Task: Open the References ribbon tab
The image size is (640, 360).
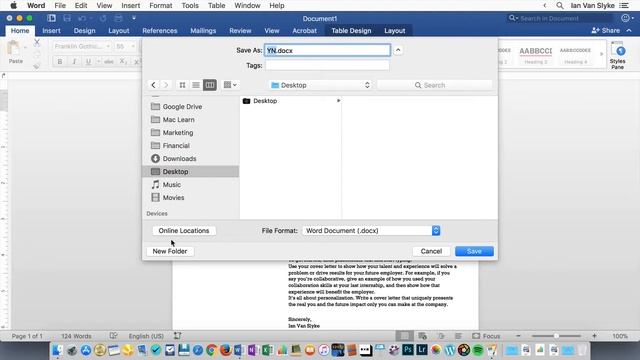Action: click(x=160, y=31)
